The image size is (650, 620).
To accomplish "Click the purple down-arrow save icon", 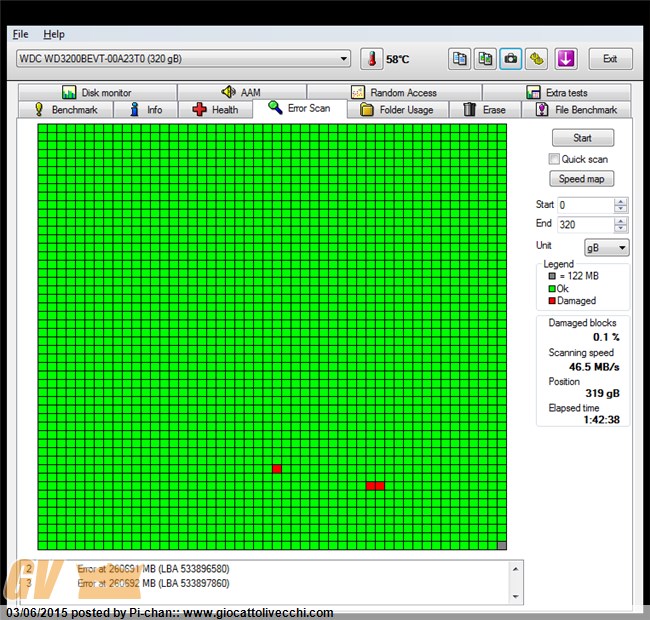I will pyautogui.click(x=566, y=59).
